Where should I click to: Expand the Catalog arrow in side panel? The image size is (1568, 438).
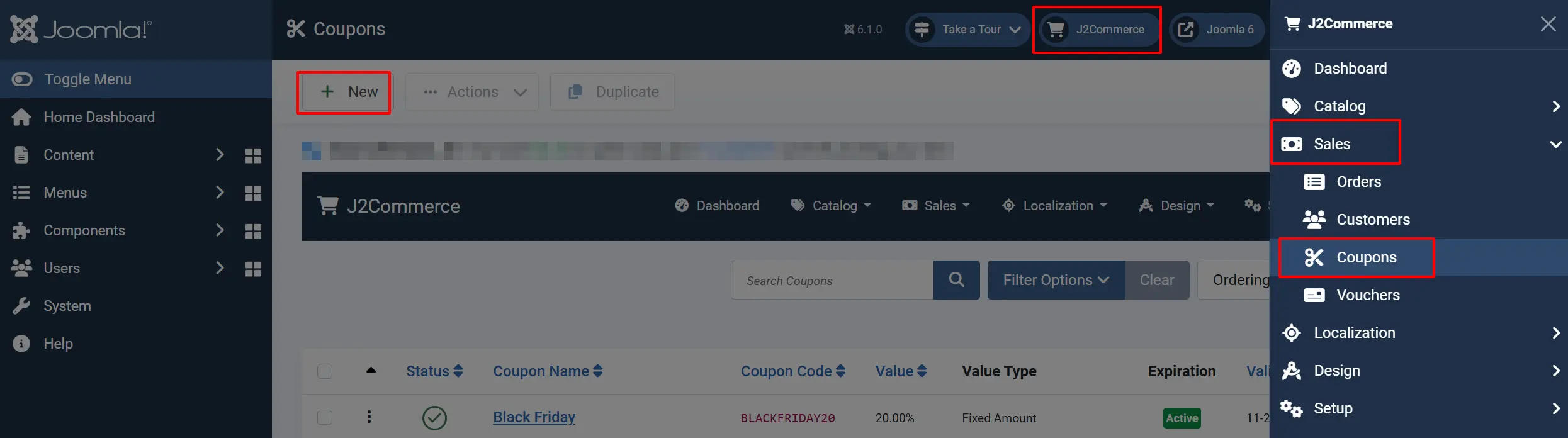pyautogui.click(x=1555, y=106)
